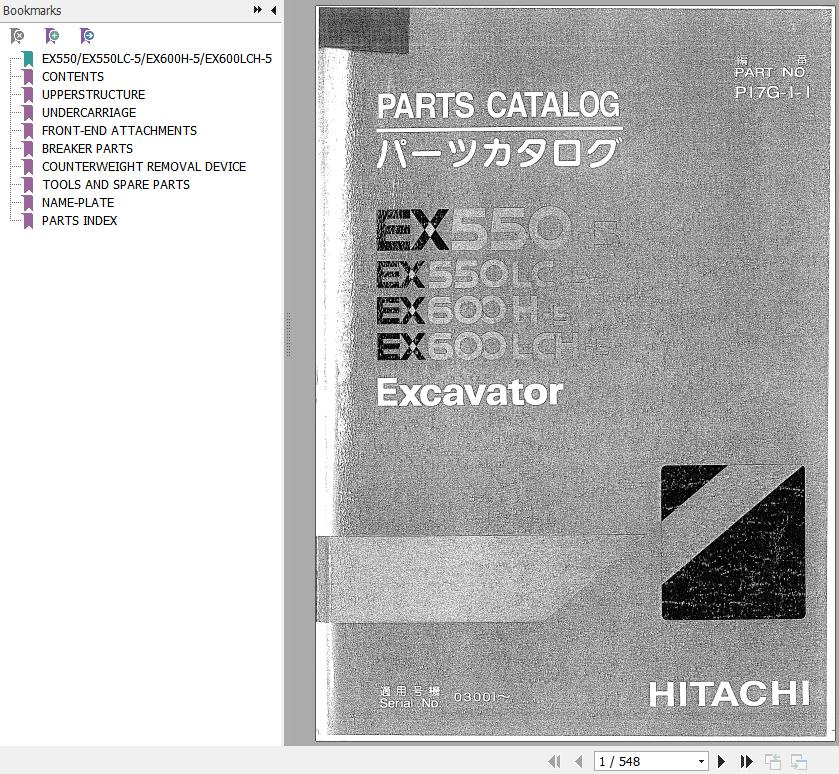Image resolution: width=839 pixels, height=774 pixels.
Task: Click the HITACHI text on the cover
Action: [729, 694]
